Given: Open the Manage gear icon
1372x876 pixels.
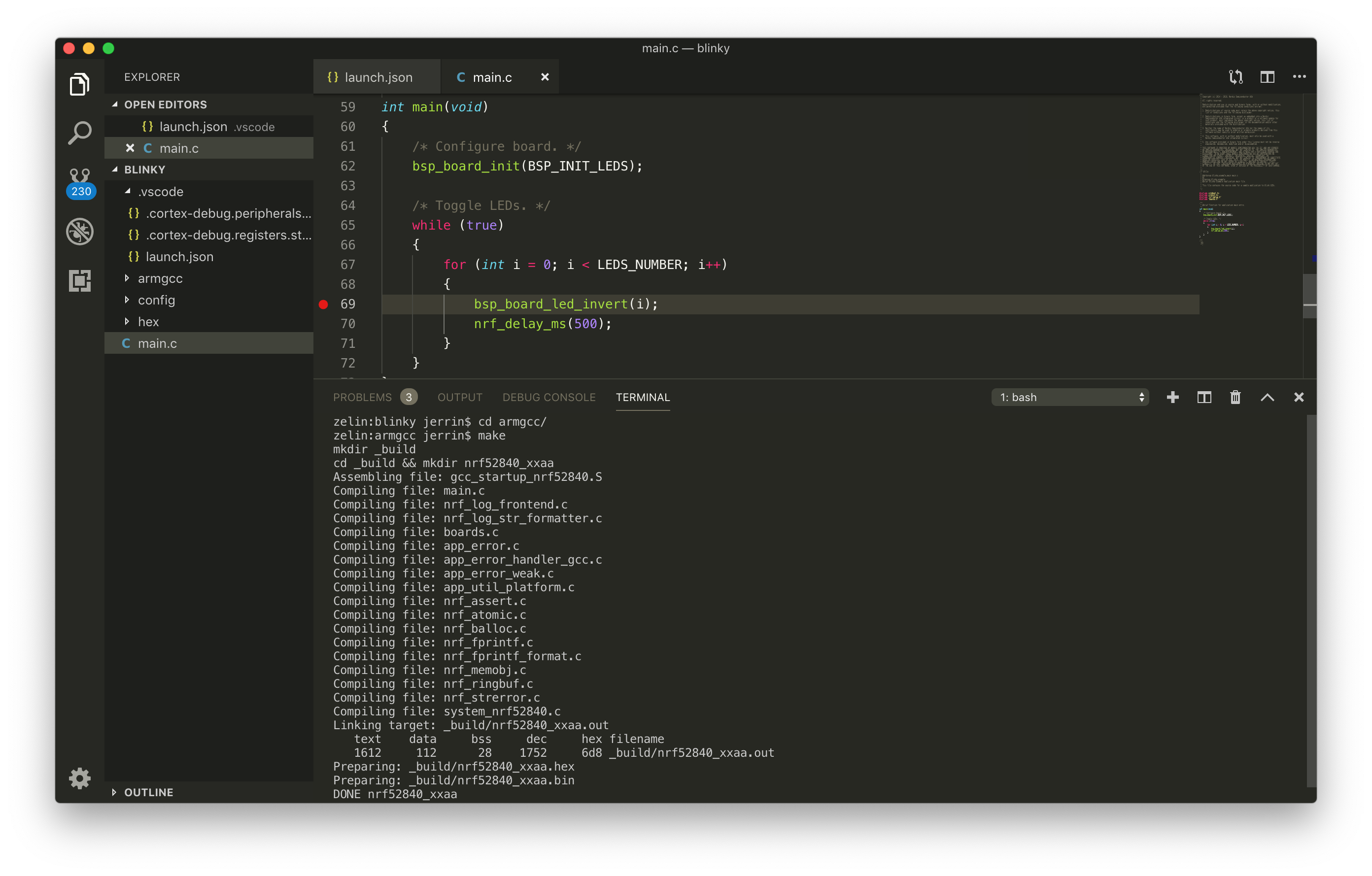Looking at the screenshot, I should pos(80,778).
